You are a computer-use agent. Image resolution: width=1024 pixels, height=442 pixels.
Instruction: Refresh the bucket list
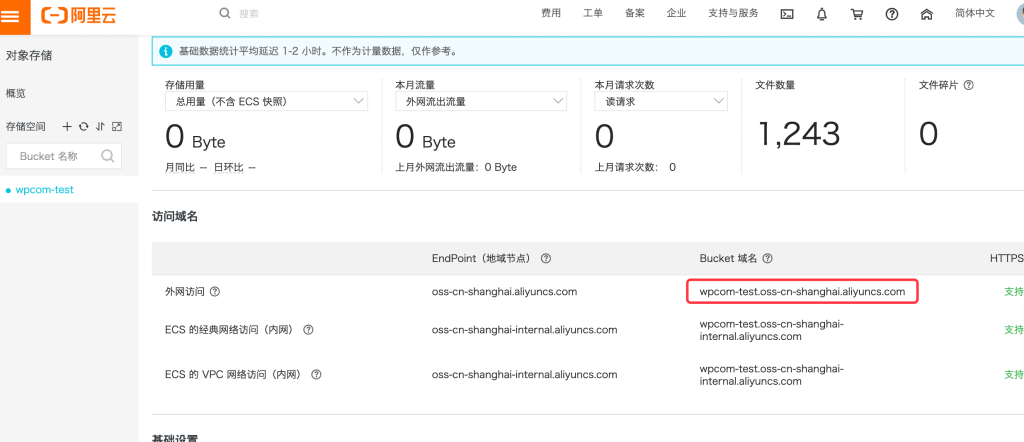pos(84,126)
